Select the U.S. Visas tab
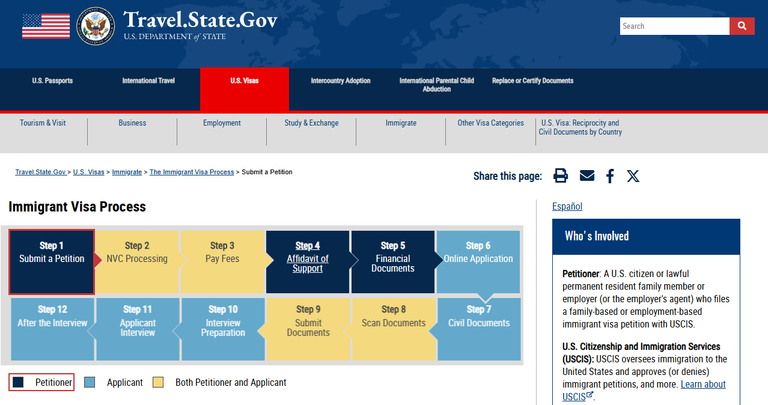 pos(244,89)
